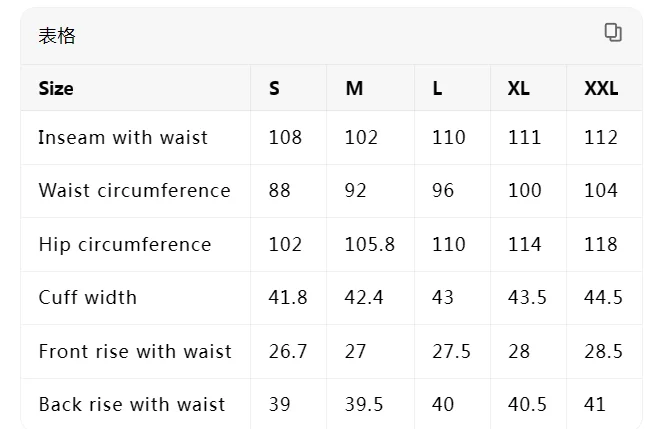The width and height of the screenshot is (655, 429).
Task: Click the Size column header
Action: pos(56,88)
